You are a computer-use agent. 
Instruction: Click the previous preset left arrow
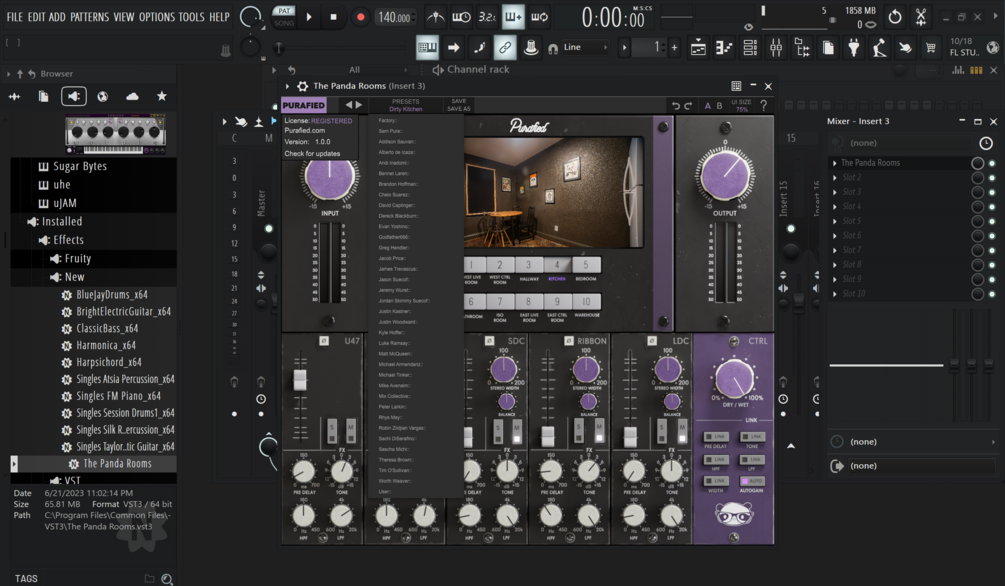[x=349, y=105]
